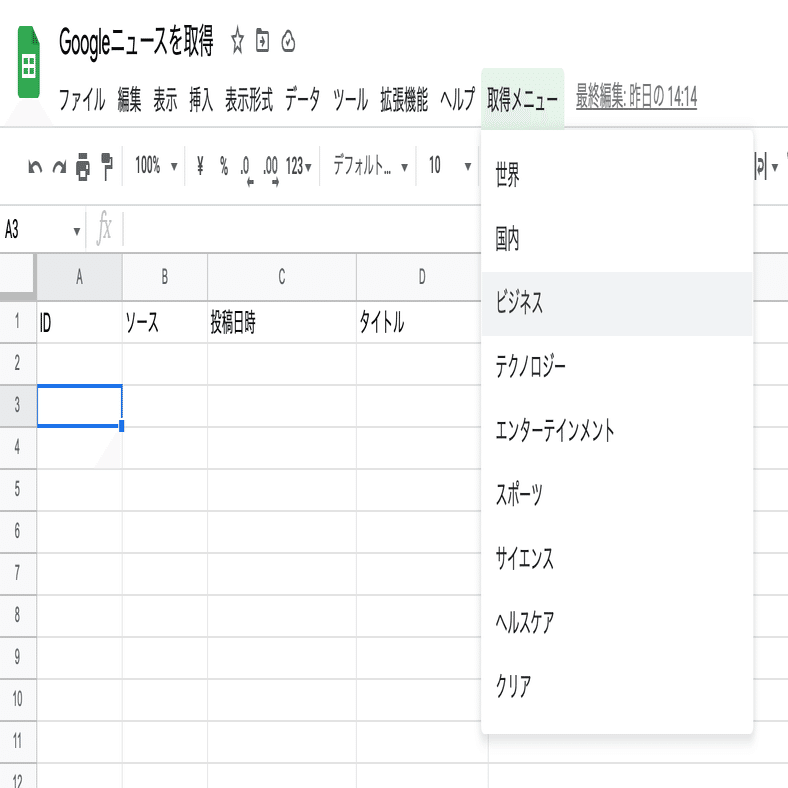Open the 編集 menu

click(x=129, y=99)
